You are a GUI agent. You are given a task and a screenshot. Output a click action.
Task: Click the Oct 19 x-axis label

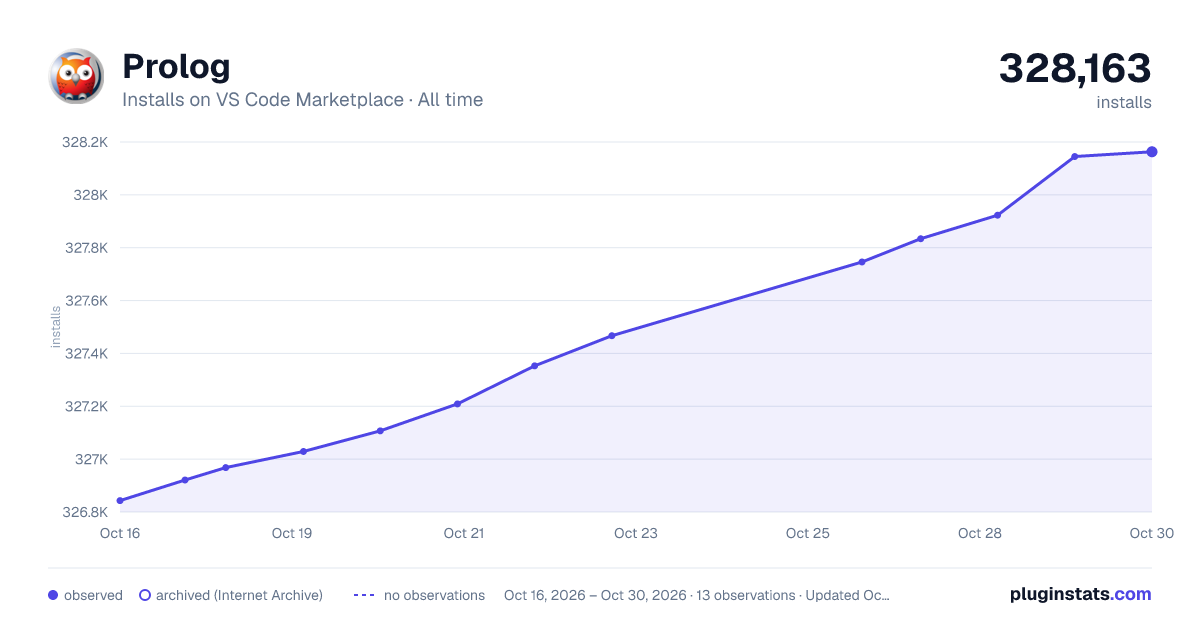point(292,533)
